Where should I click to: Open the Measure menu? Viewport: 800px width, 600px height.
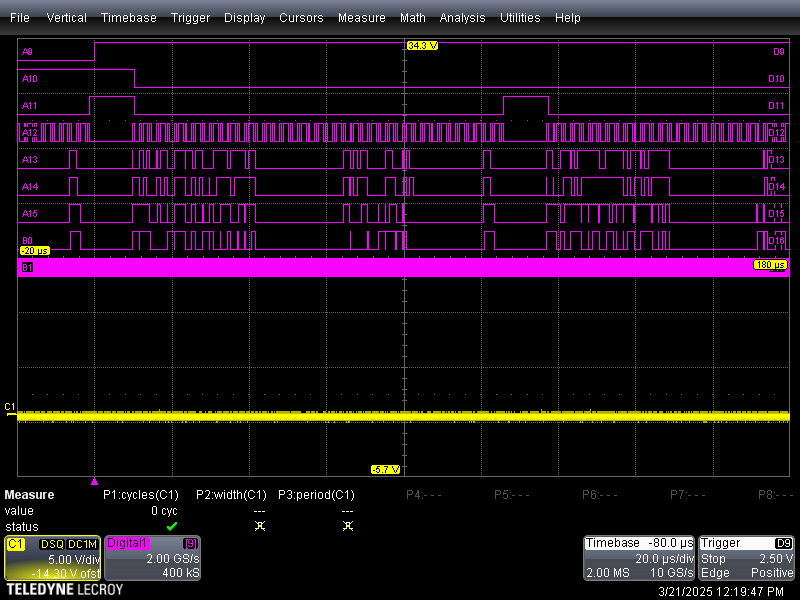[x=361, y=17]
